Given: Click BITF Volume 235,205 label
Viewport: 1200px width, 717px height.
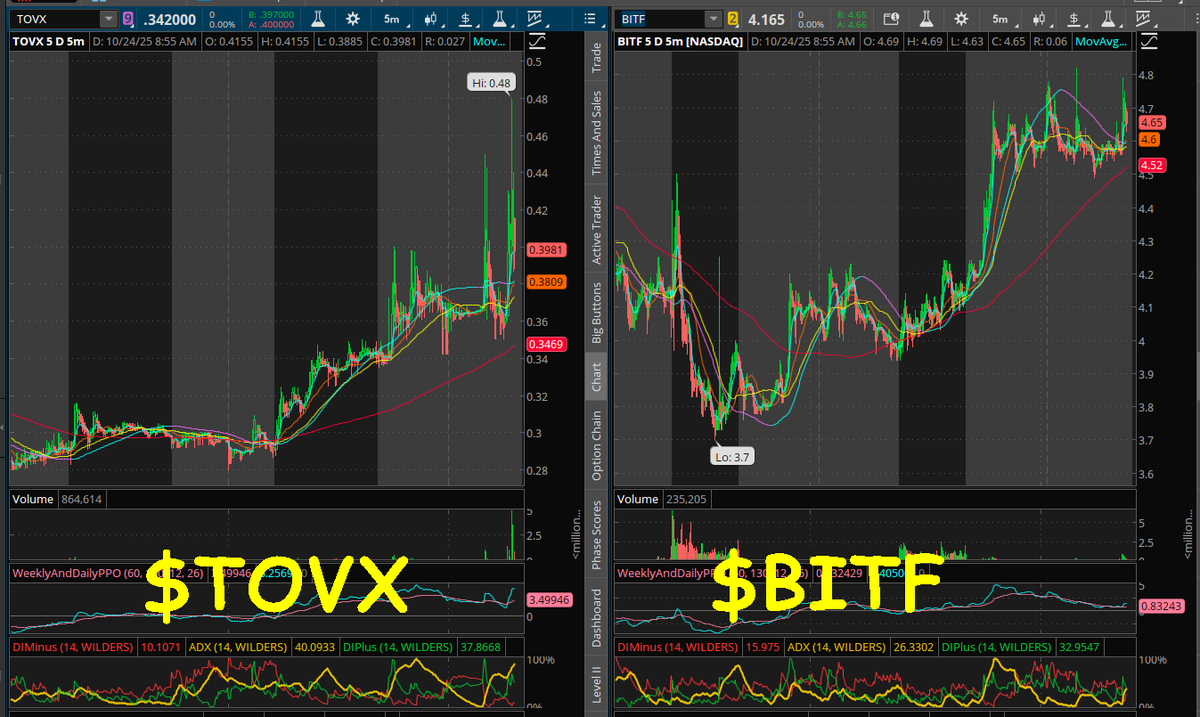Looking at the screenshot, I should 661,498.
